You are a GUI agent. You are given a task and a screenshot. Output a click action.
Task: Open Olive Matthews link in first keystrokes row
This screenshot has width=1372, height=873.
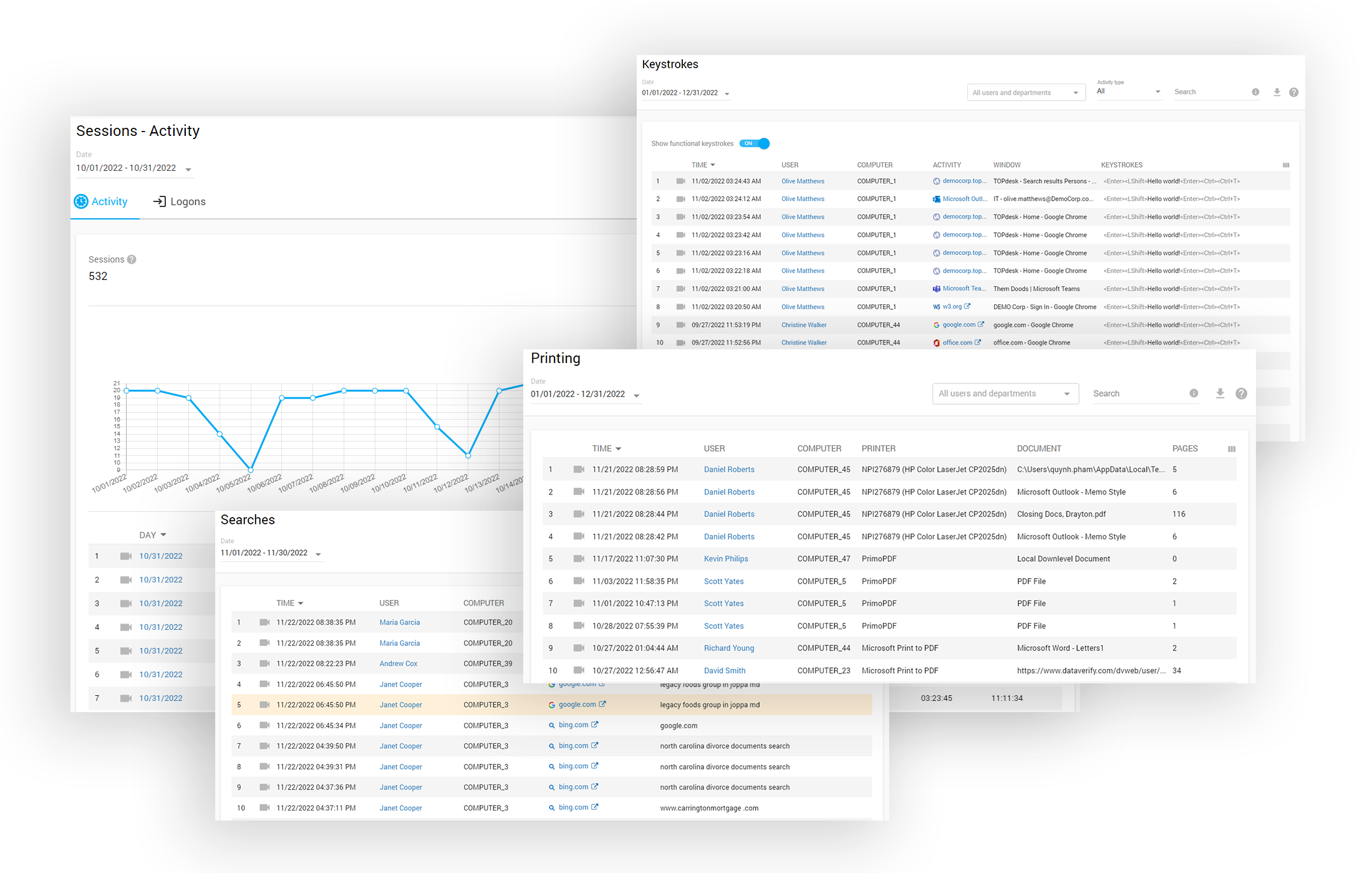(802, 181)
